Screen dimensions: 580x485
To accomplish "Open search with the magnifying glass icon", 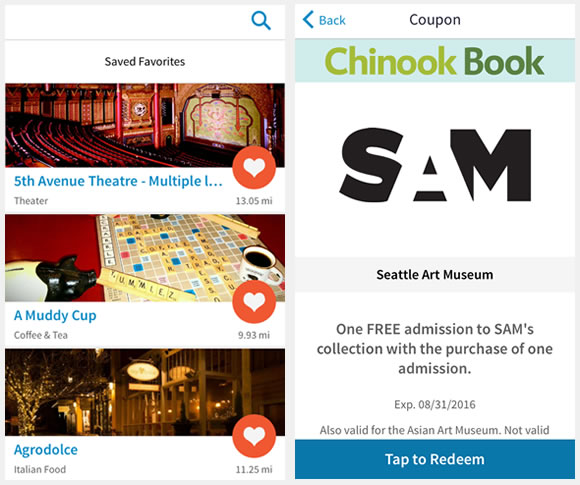I will click(x=261, y=20).
